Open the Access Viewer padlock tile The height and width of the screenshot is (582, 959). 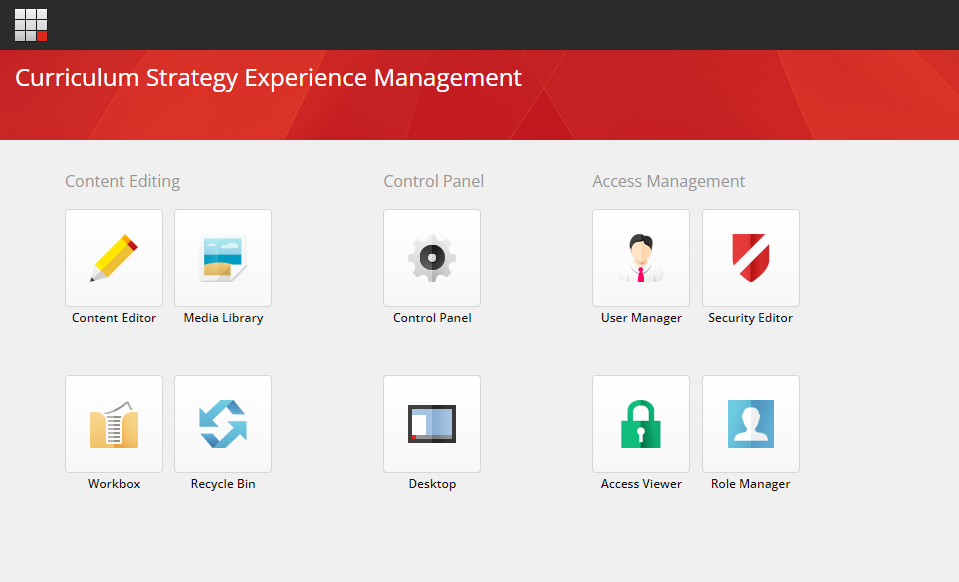coord(641,424)
